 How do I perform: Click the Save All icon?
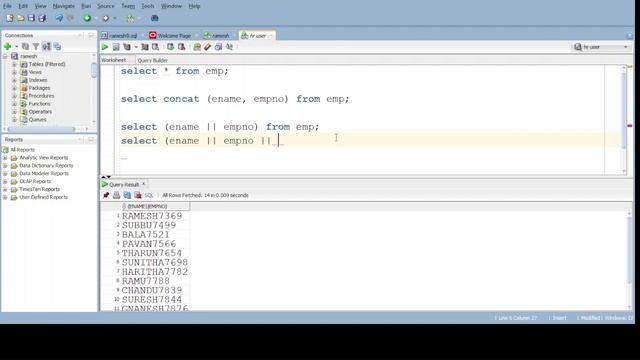(42, 18)
